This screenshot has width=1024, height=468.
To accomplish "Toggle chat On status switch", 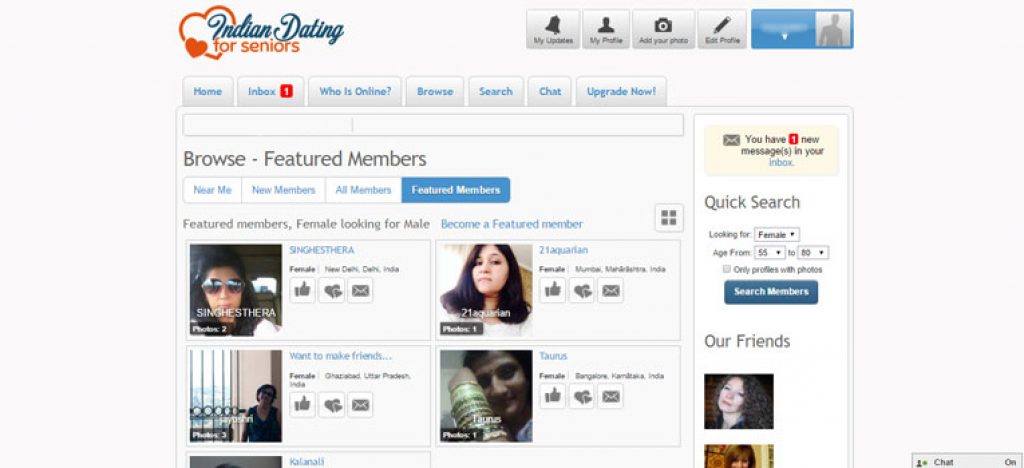I will click(1011, 461).
